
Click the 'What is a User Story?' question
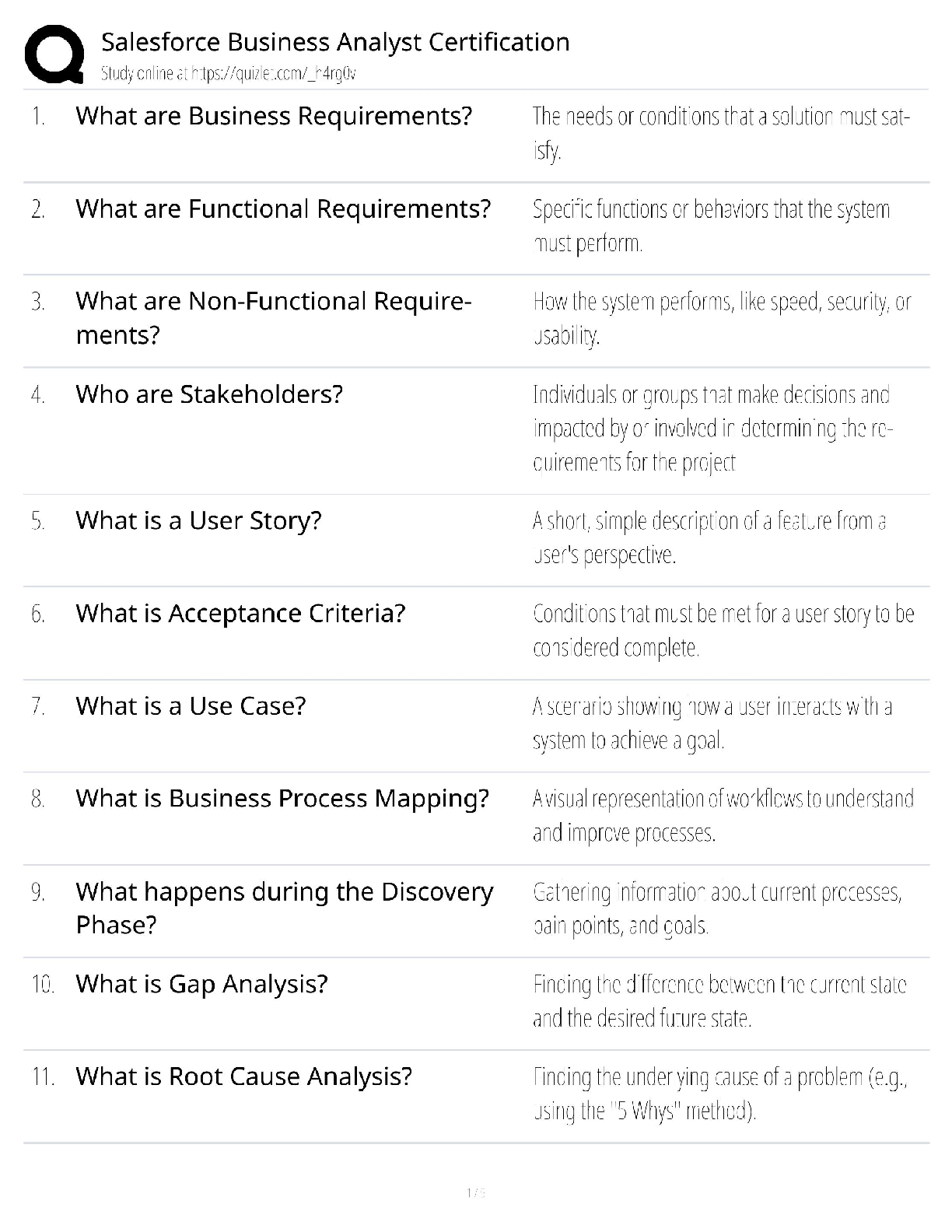[198, 520]
